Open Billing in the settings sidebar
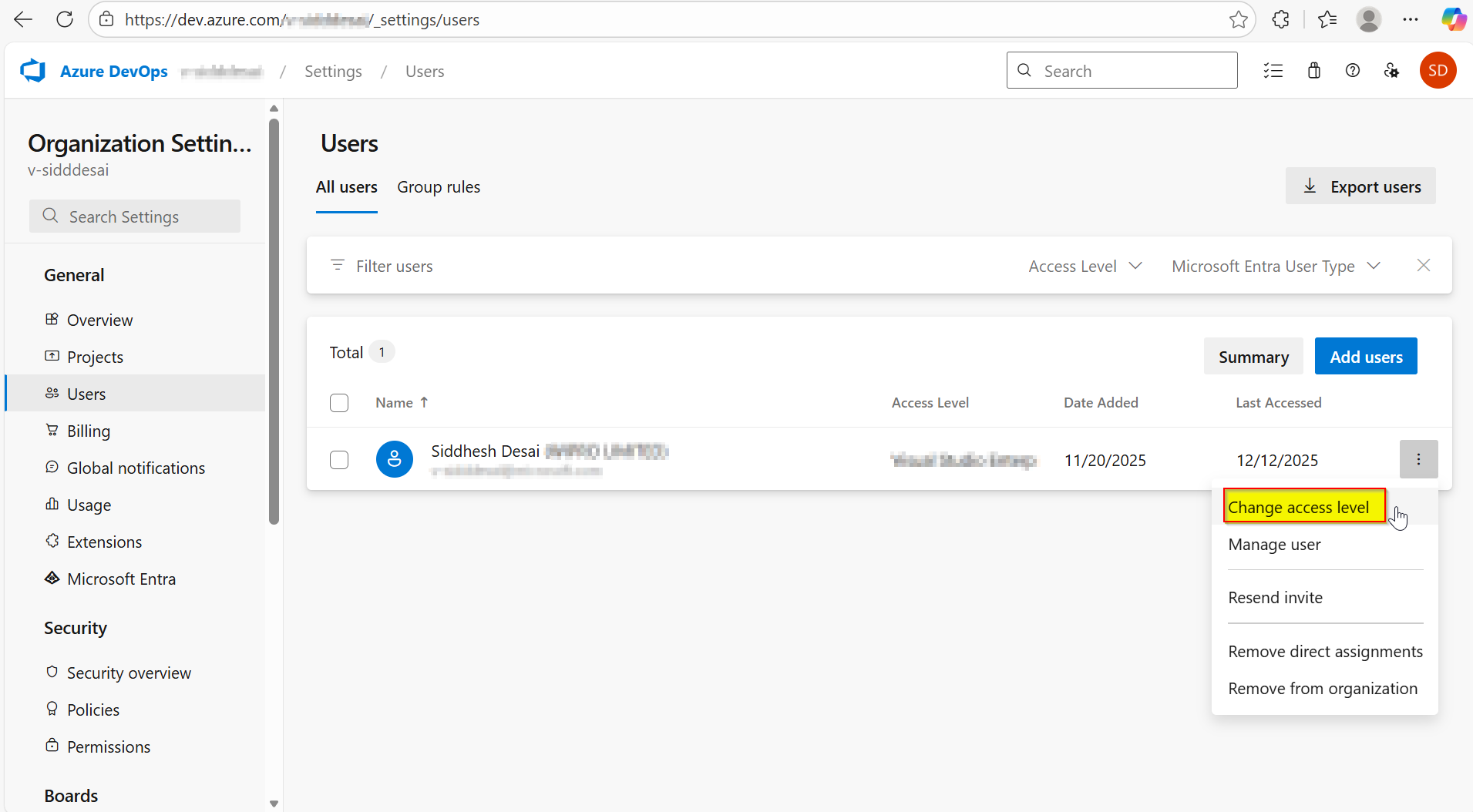The image size is (1473, 812). click(136, 431)
